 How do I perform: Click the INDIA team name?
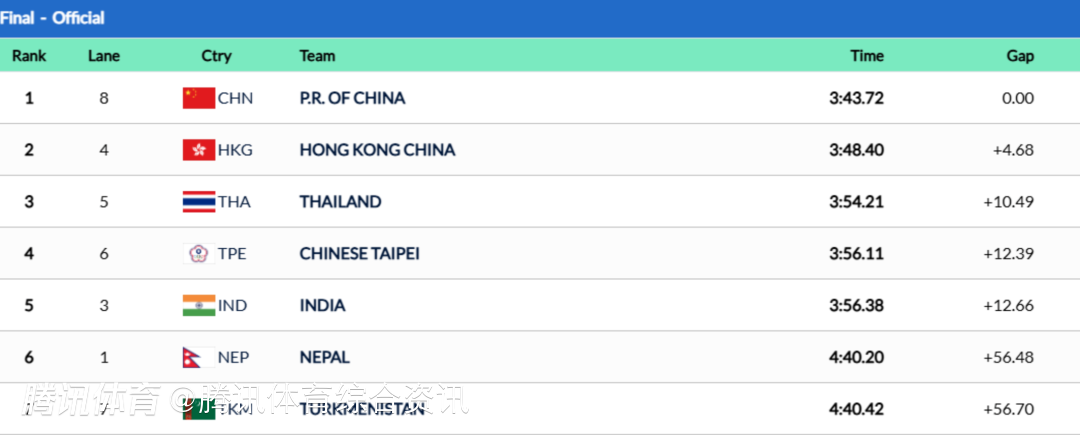pyautogui.click(x=322, y=306)
